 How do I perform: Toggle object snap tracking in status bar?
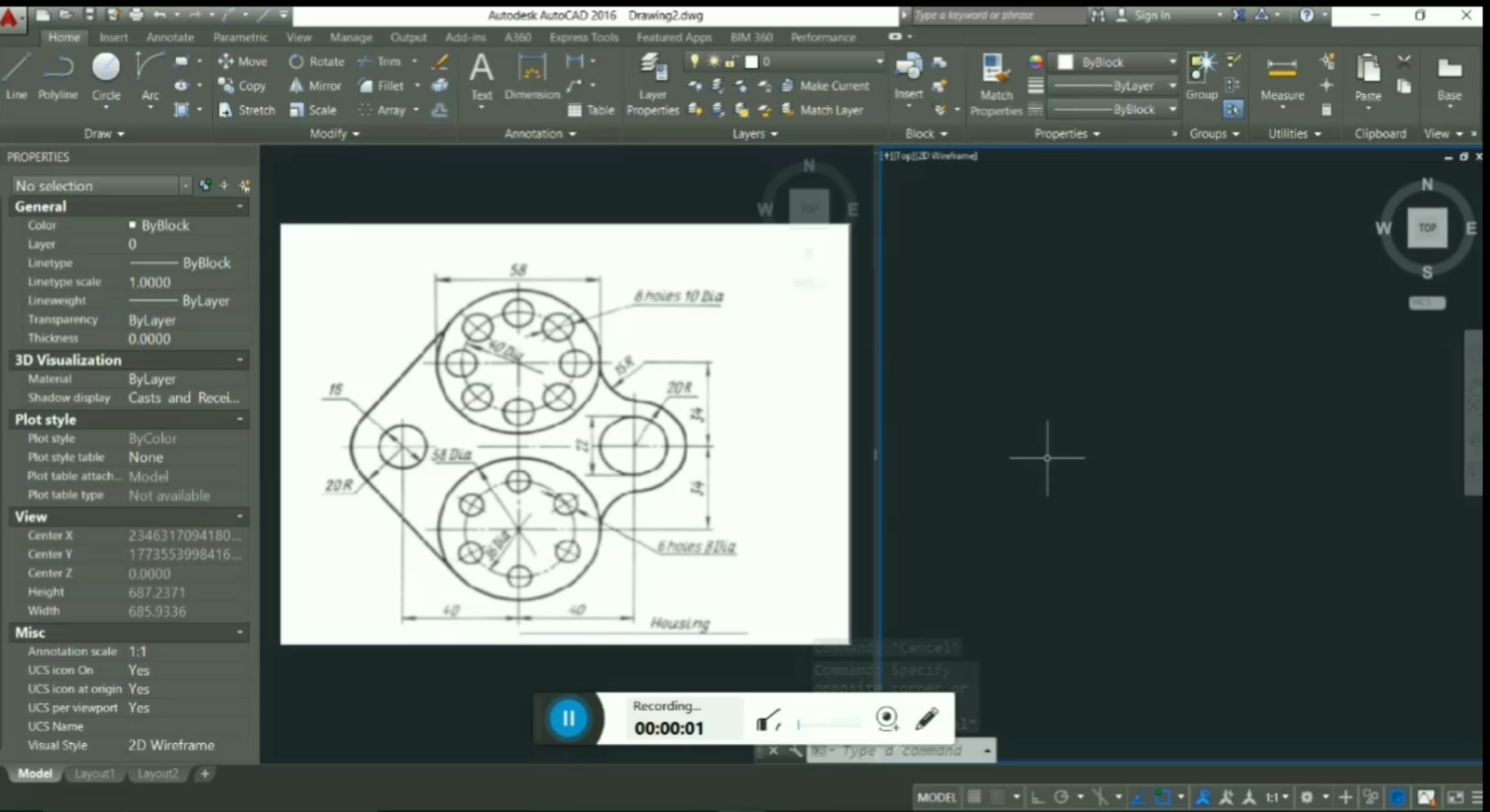tap(1138, 797)
